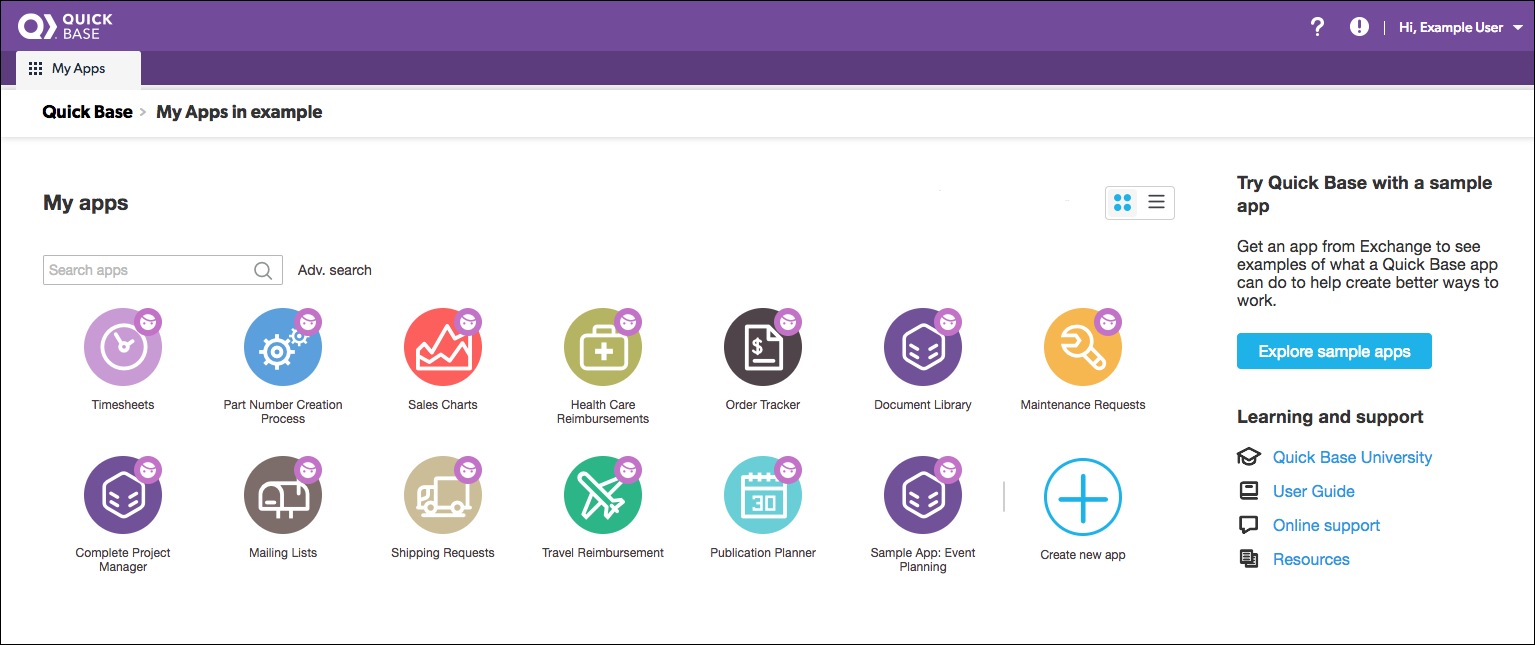Open the Online support link
This screenshot has width=1535, height=645.
1326,525
